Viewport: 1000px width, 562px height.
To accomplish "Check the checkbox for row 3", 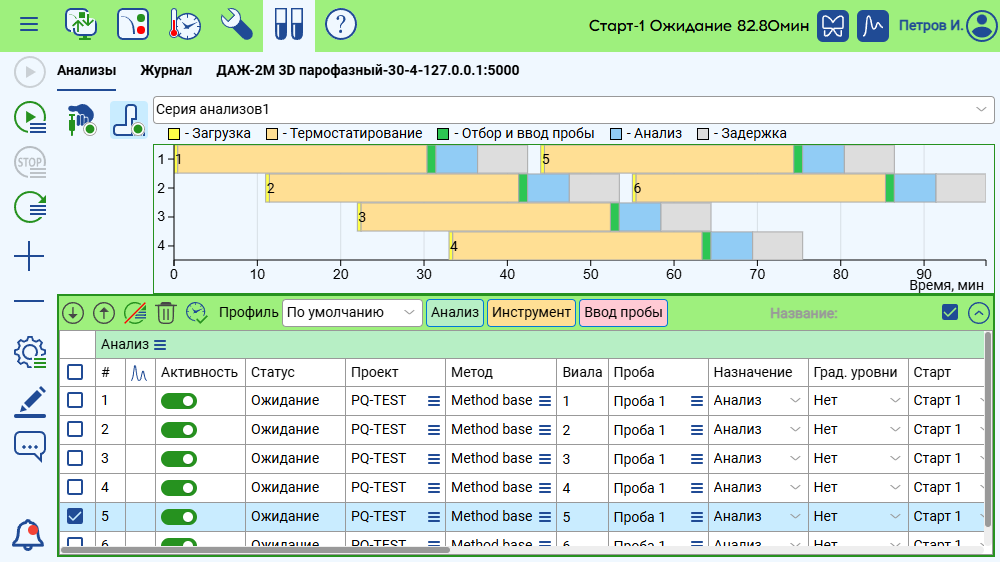I will 75,459.
